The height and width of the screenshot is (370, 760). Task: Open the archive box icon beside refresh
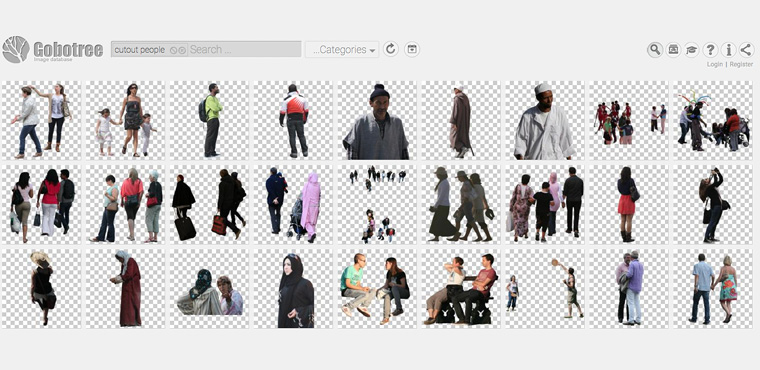point(412,49)
